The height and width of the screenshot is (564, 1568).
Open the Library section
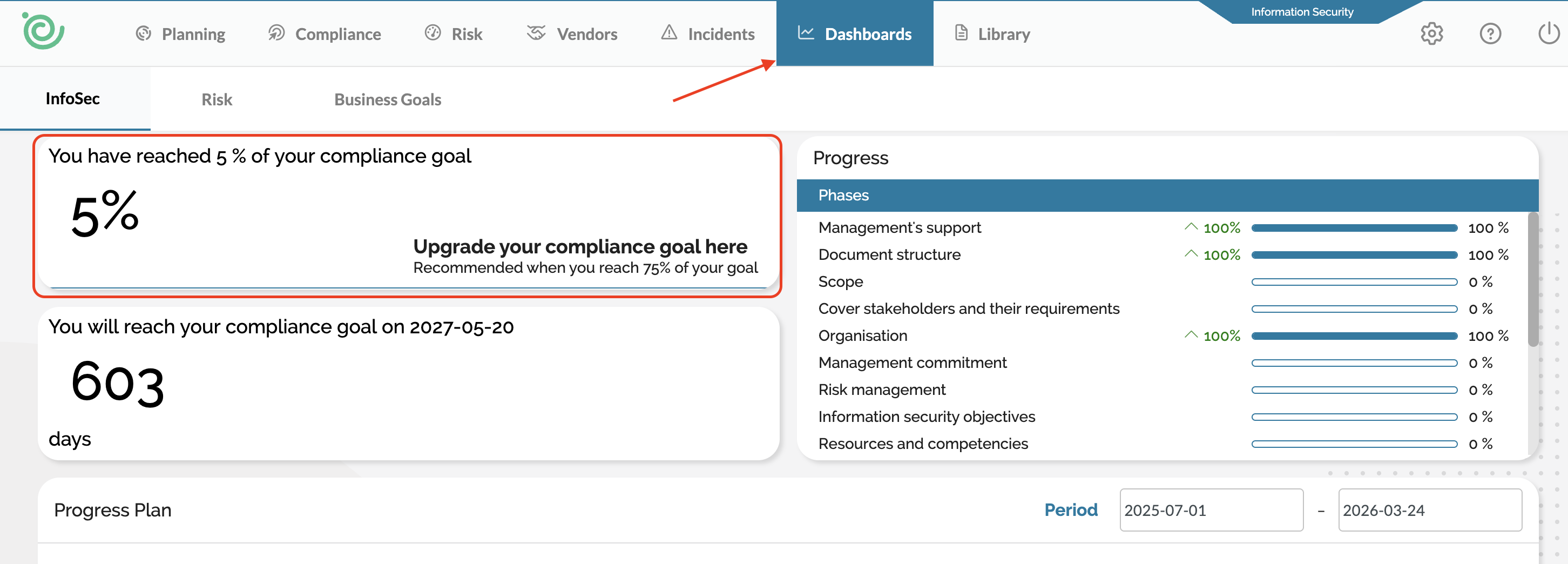[x=992, y=34]
